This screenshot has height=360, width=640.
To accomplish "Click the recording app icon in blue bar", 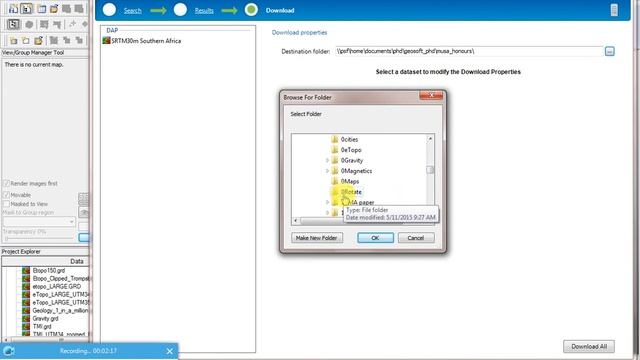I will 9,351.
